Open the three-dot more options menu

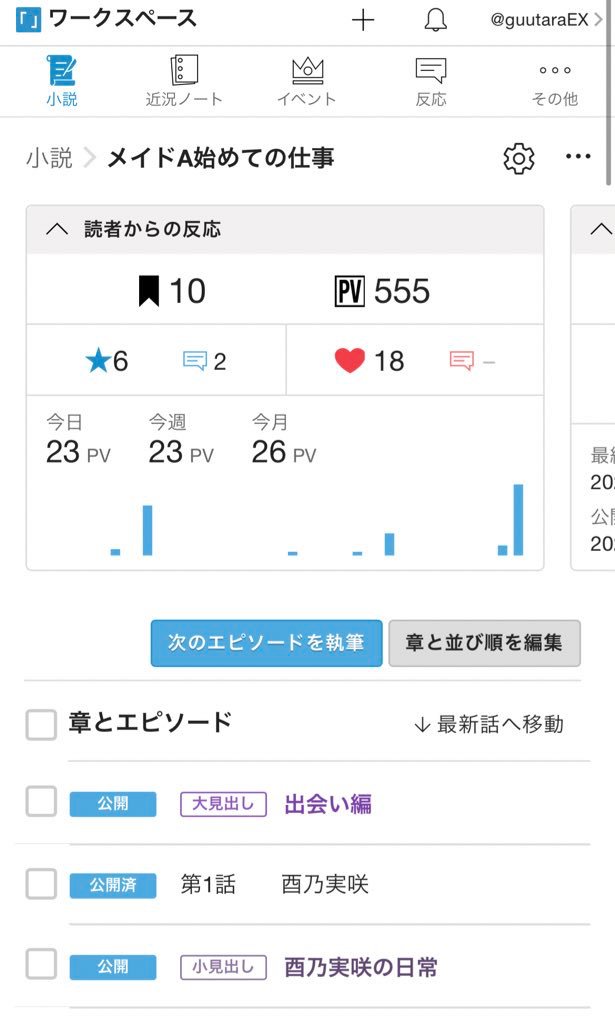coord(578,157)
